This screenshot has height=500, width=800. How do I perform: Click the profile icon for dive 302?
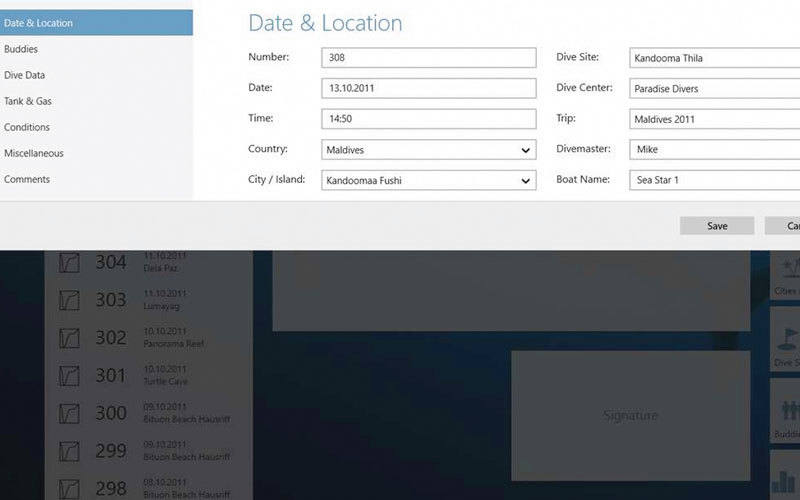tap(69, 338)
